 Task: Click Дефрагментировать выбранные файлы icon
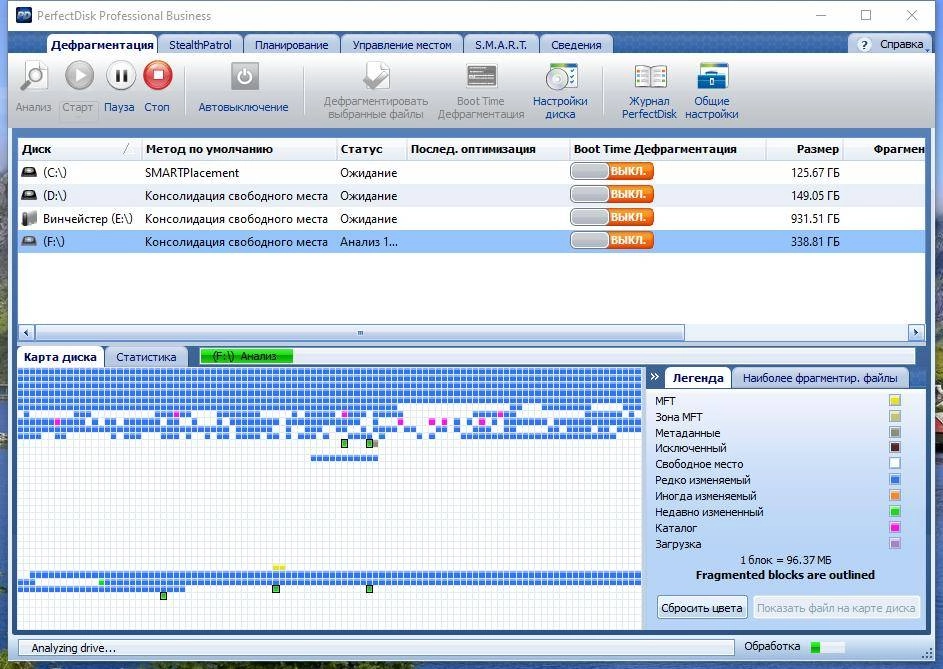click(x=376, y=77)
